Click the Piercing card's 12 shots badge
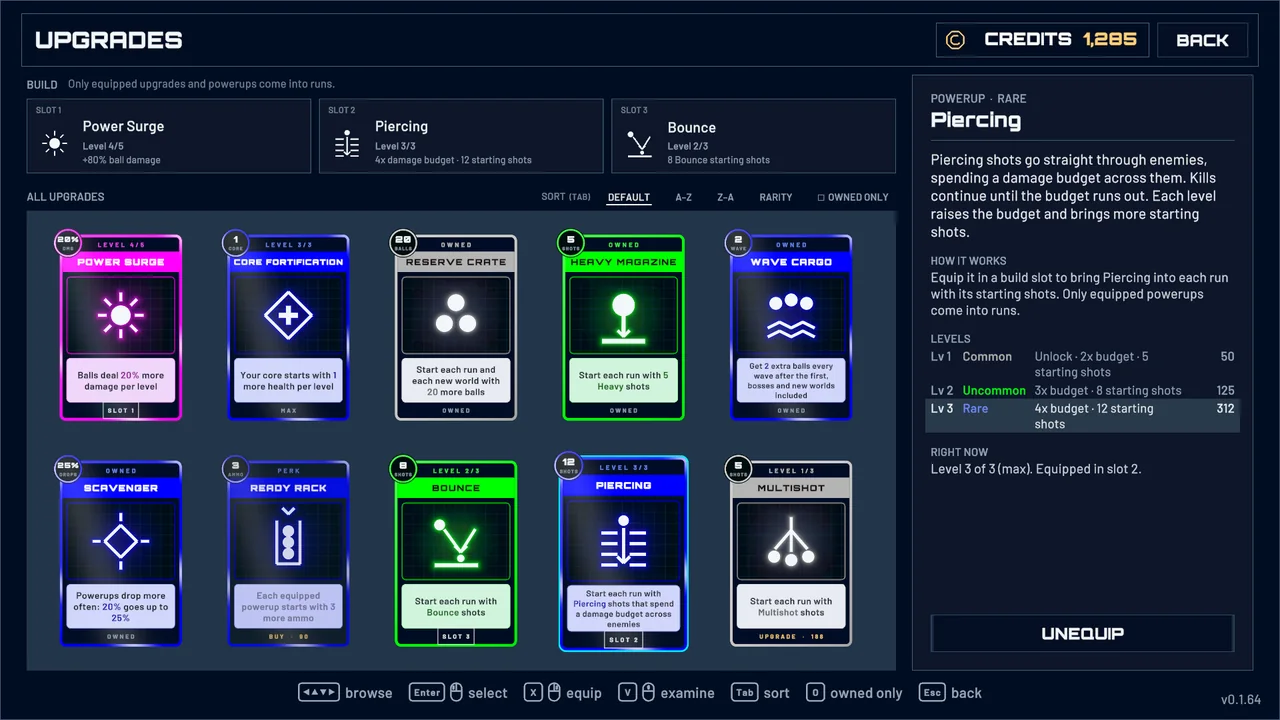The height and width of the screenshot is (720, 1280). 570,465
